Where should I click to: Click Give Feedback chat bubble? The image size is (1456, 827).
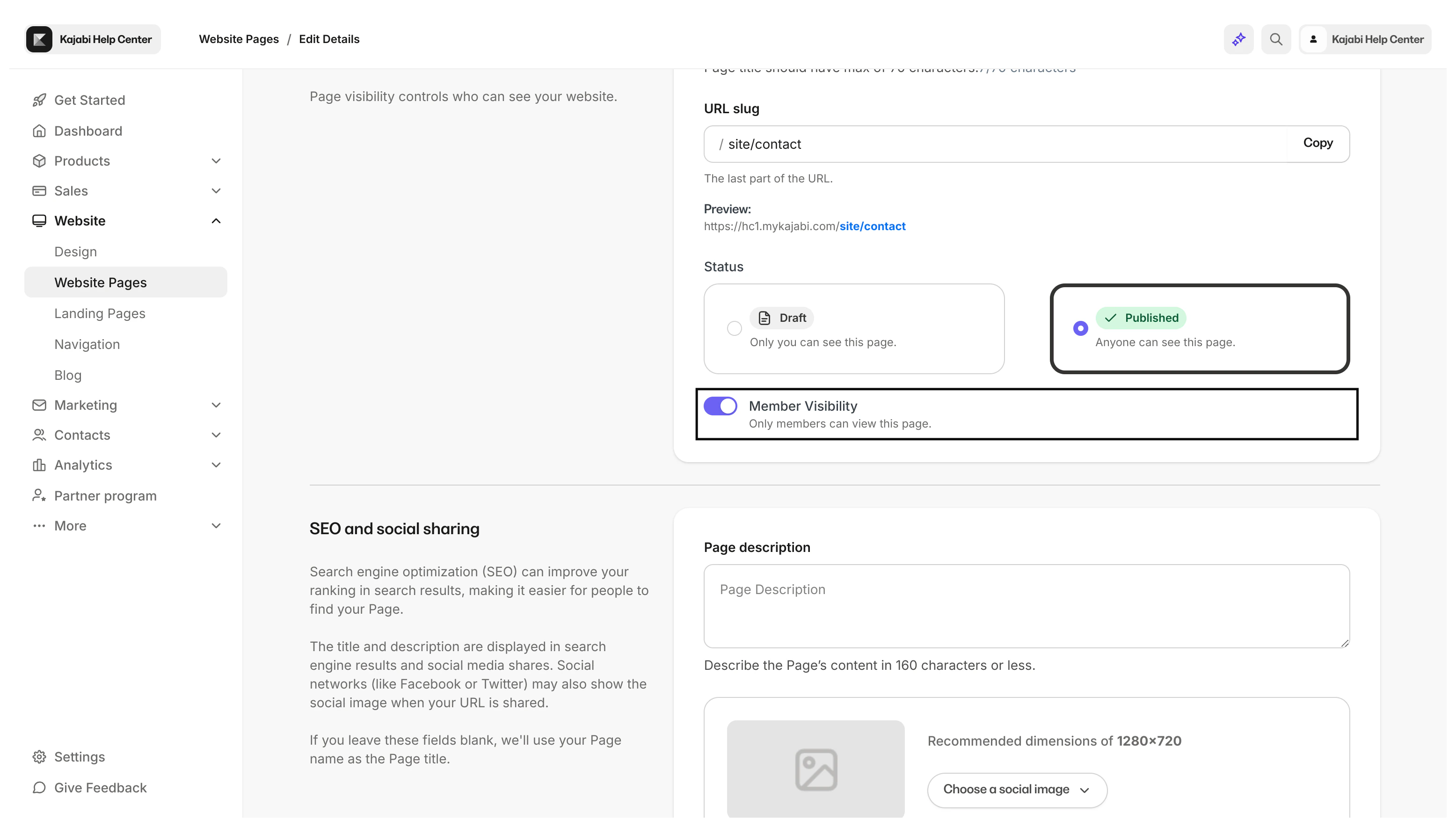pyautogui.click(x=100, y=788)
